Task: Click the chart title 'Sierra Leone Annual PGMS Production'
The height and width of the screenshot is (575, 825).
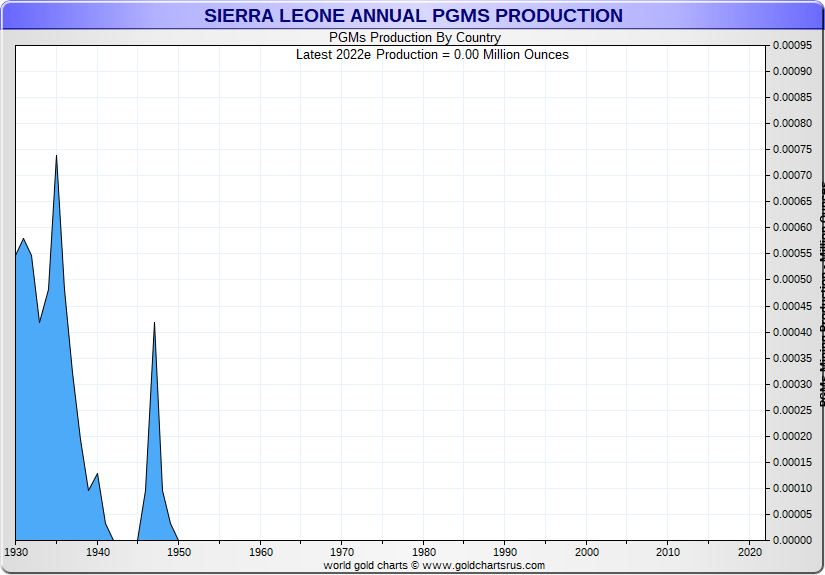Action: pos(413,16)
